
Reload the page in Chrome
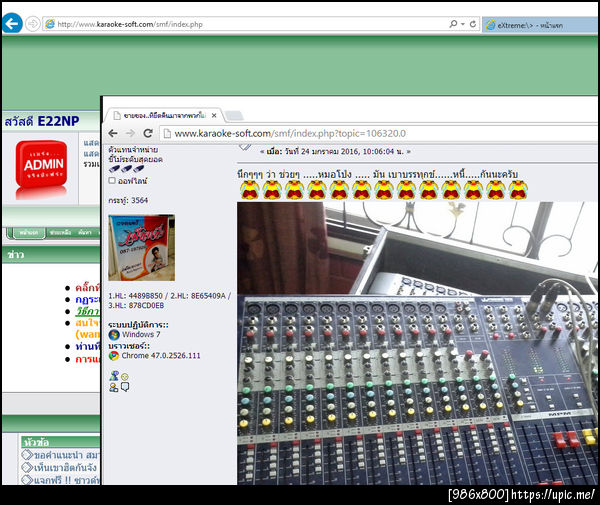[x=148, y=133]
